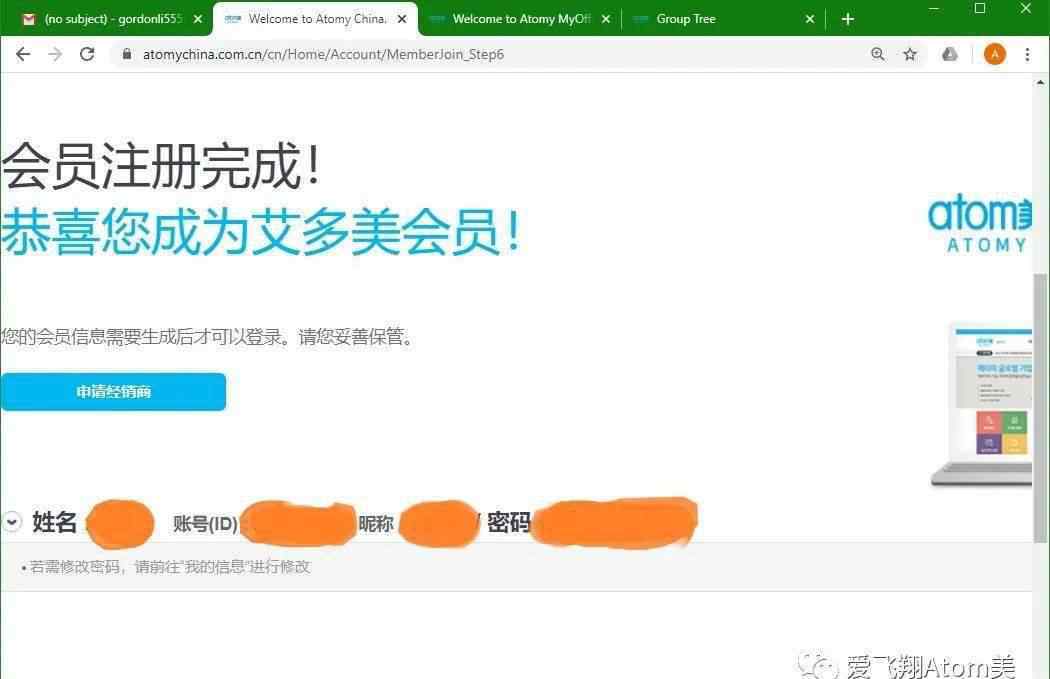
Task: Switch to the (no subject) Gmail tab
Action: (x=110, y=19)
